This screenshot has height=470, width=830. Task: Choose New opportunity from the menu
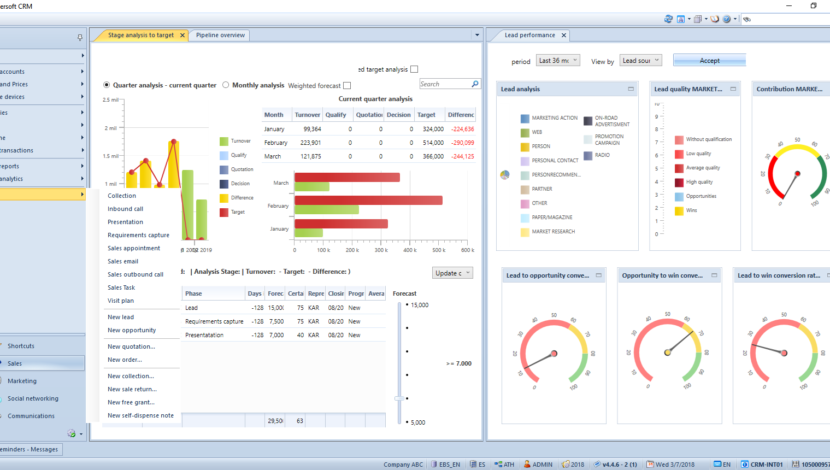click(x=131, y=330)
